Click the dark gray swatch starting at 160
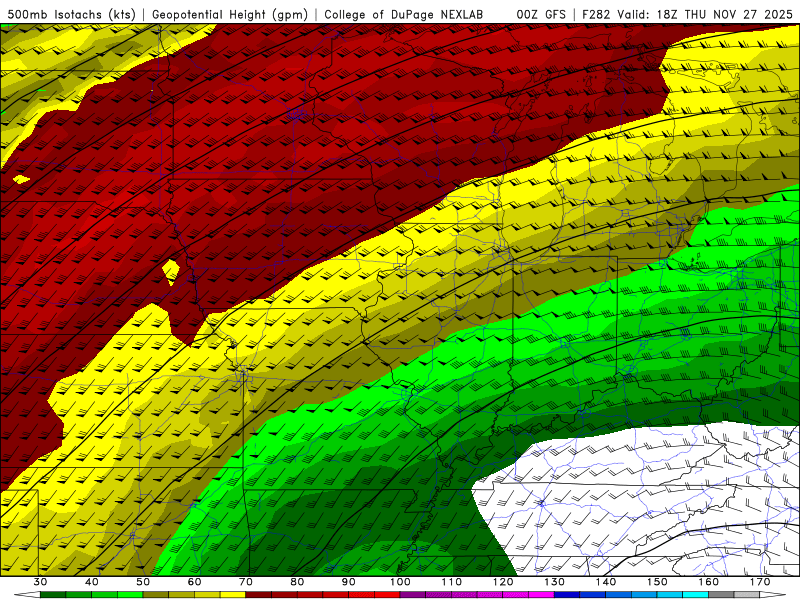The width and height of the screenshot is (800, 600). [721, 595]
